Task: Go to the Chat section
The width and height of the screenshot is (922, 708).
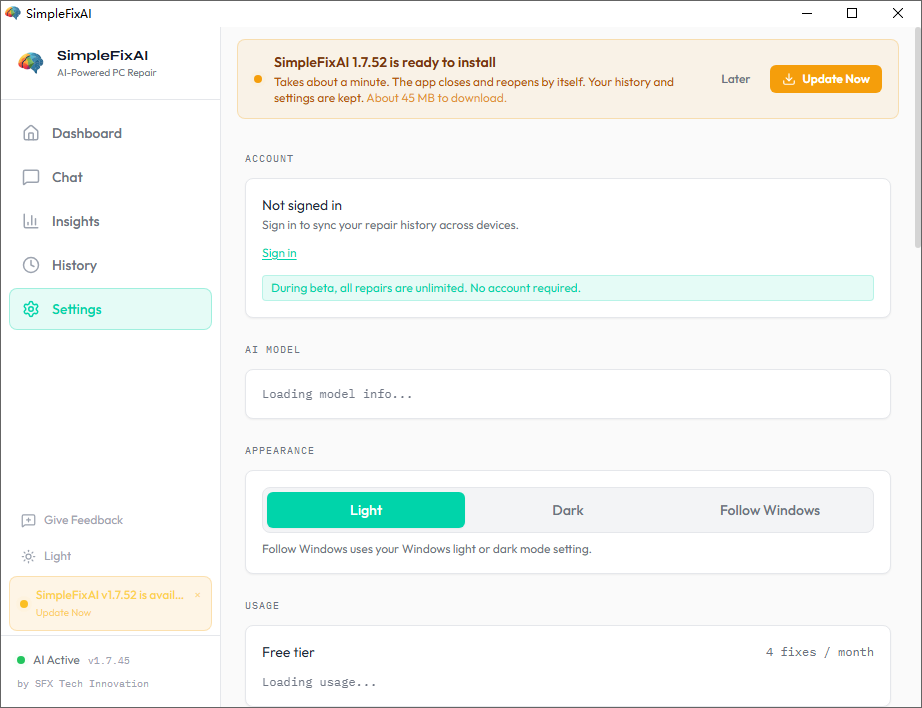Action: [111, 178]
